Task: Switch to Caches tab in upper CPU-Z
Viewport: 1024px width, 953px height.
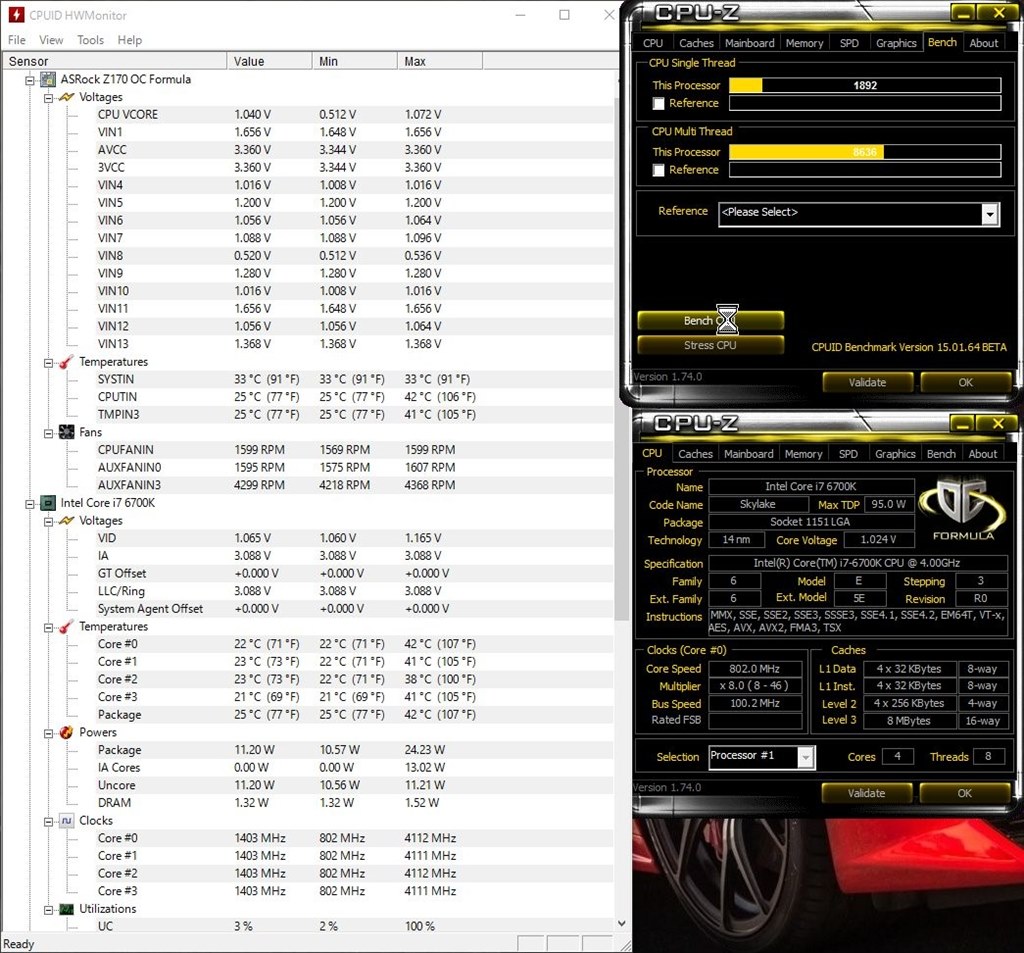Action: pos(696,43)
